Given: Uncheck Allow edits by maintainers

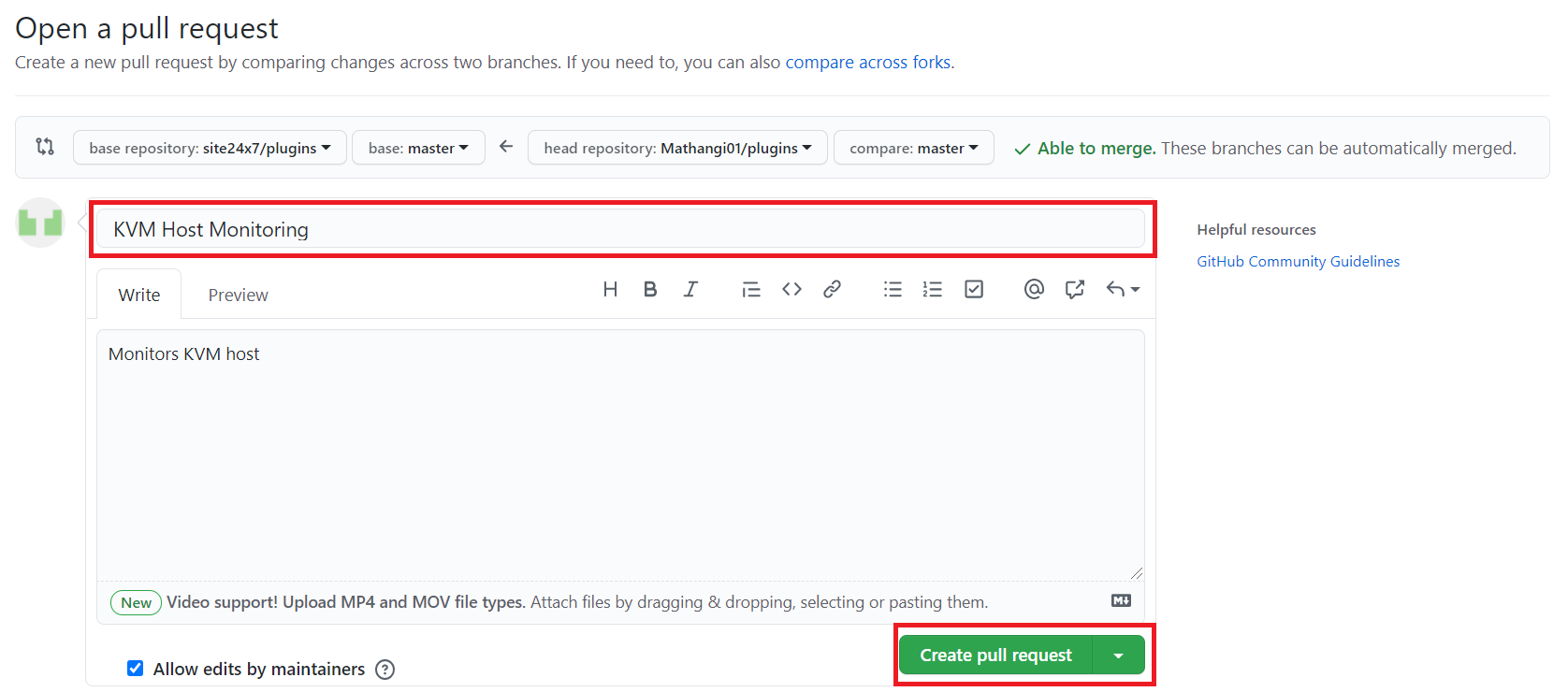Looking at the screenshot, I should tap(136, 669).
